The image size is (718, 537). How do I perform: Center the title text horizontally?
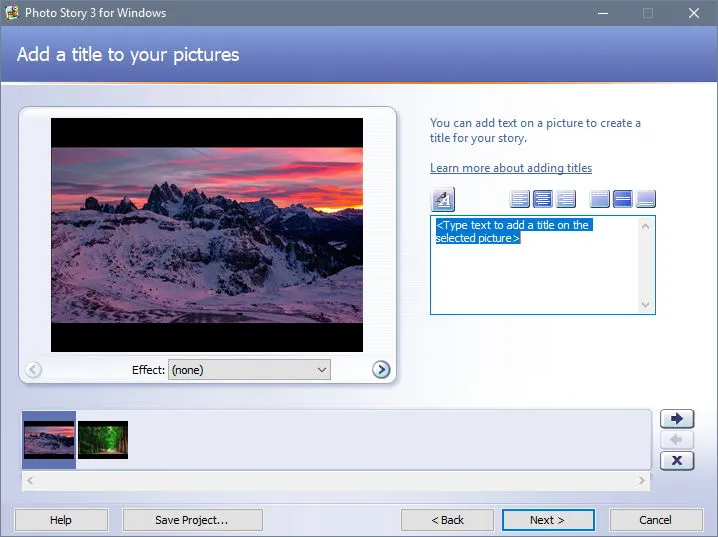pos(543,199)
